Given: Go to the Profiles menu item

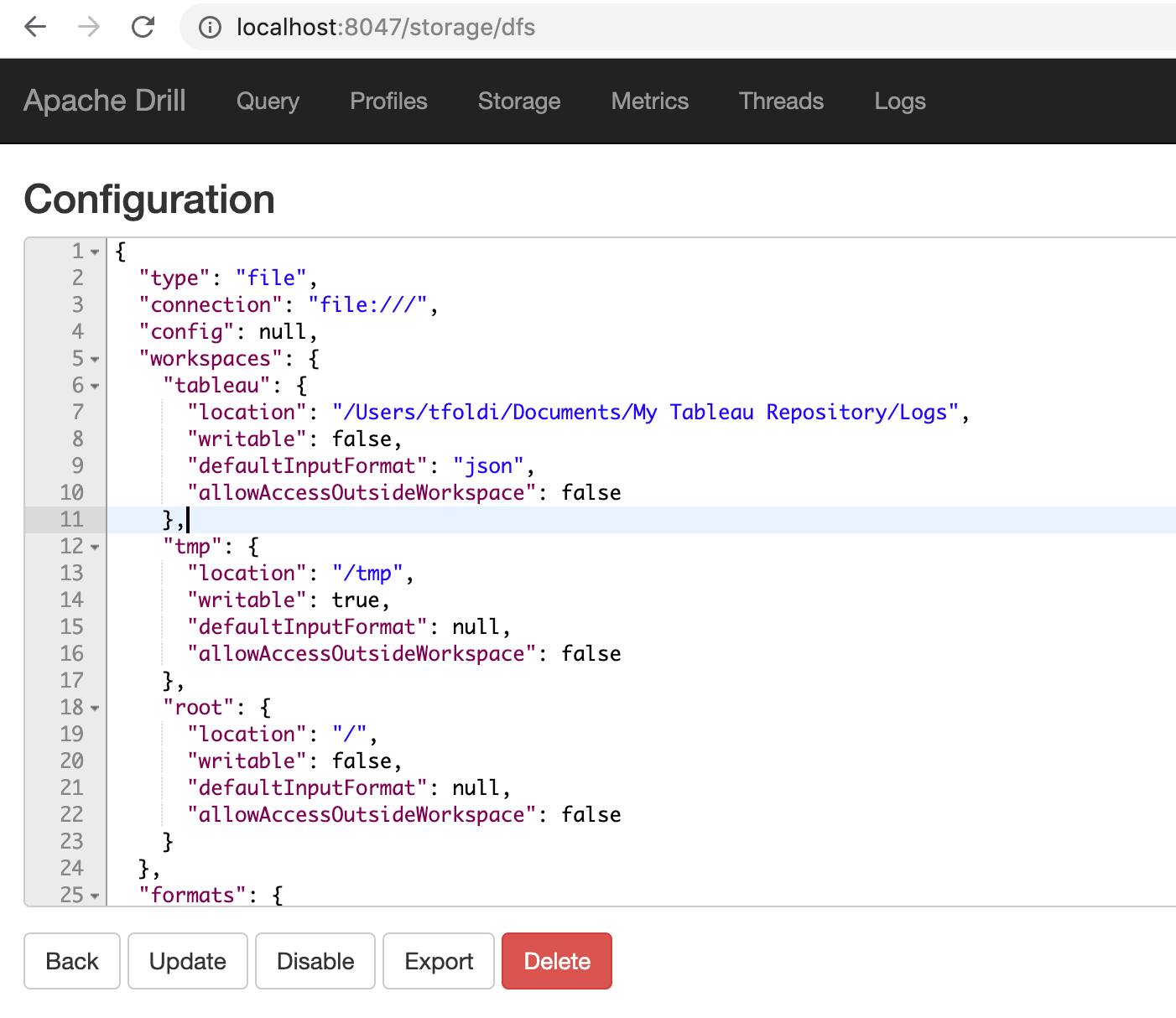Looking at the screenshot, I should pos(388,101).
